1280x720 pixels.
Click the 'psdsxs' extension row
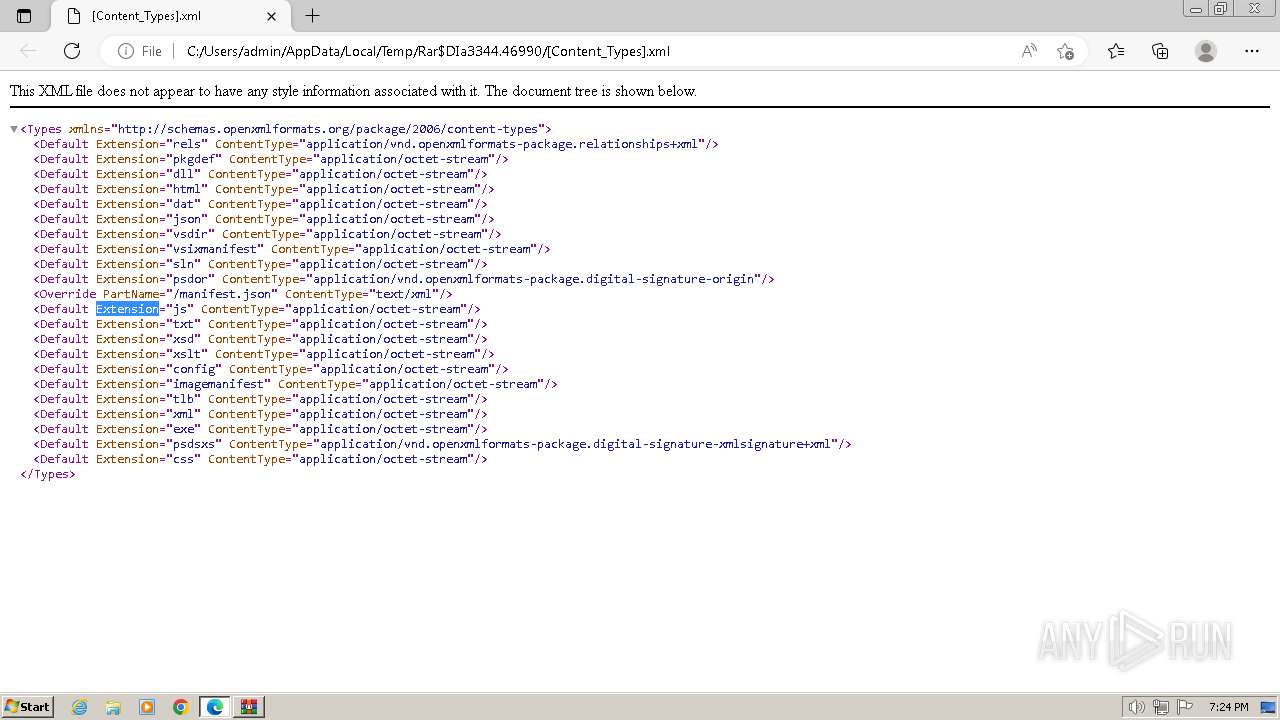click(x=443, y=444)
